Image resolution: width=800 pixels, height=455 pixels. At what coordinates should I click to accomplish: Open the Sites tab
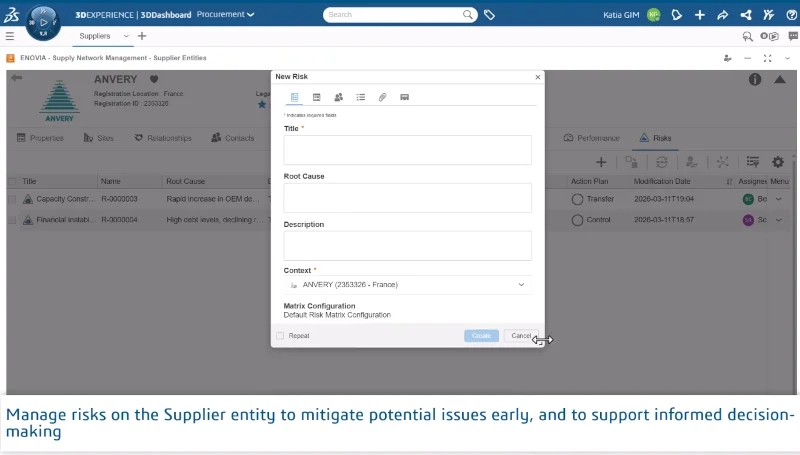tap(98, 138)
